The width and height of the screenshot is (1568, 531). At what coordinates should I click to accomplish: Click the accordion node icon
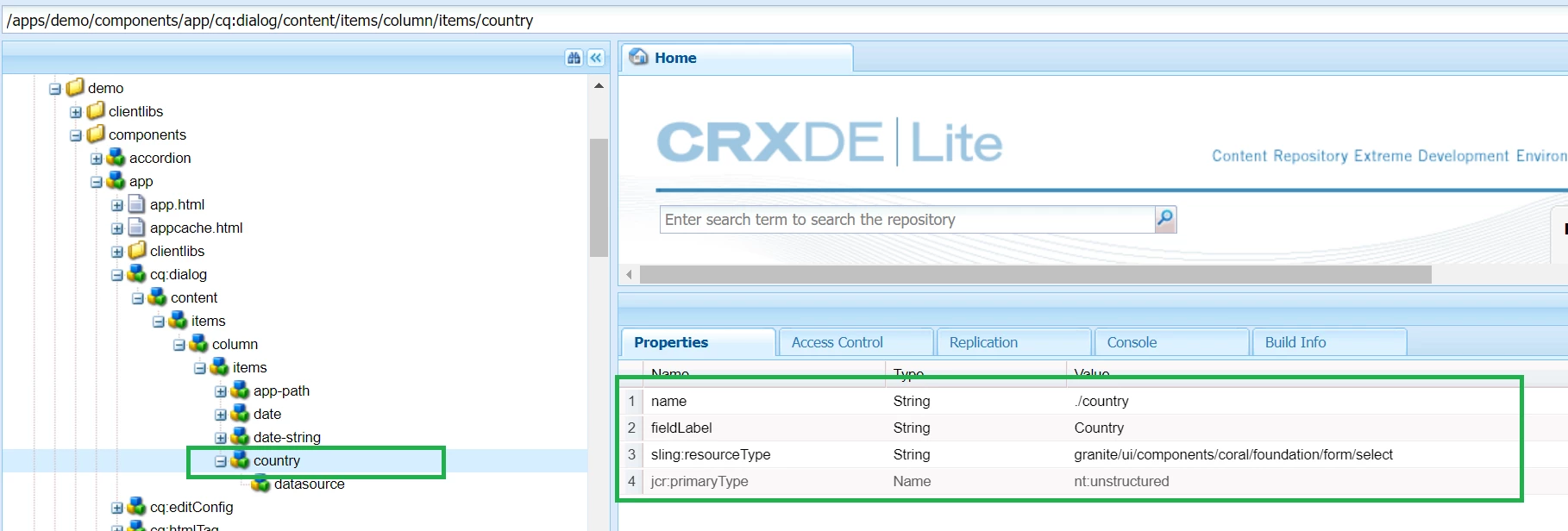[x=116, y=157]
